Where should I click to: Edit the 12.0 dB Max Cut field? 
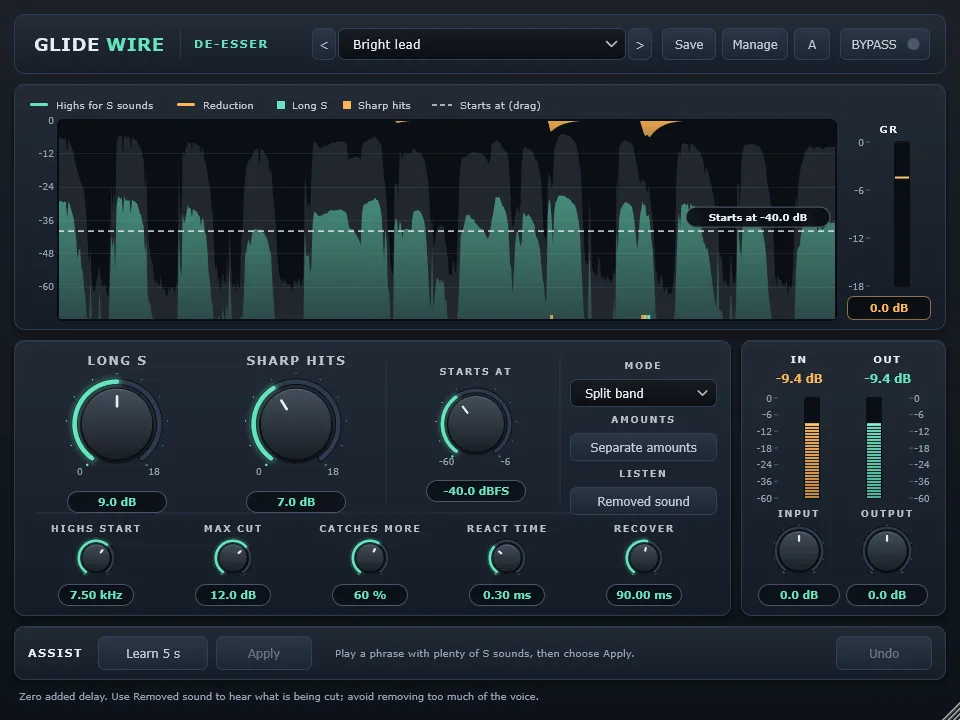tap(233, 595)
